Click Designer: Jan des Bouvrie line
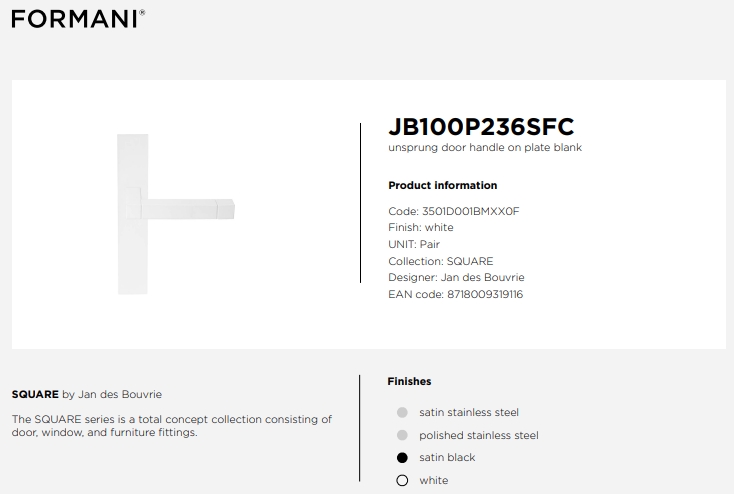734x494 pixels. [456, 278]
